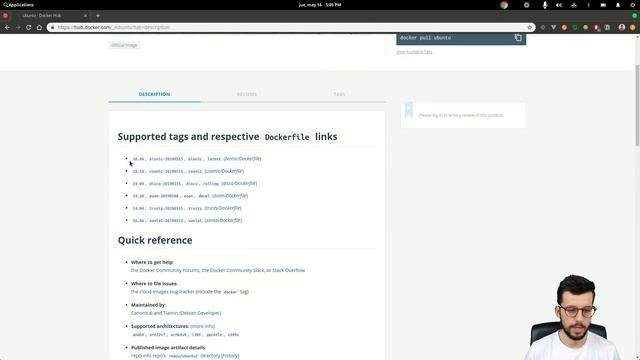Open the power icon in the top panel

[x=632, y=5]
